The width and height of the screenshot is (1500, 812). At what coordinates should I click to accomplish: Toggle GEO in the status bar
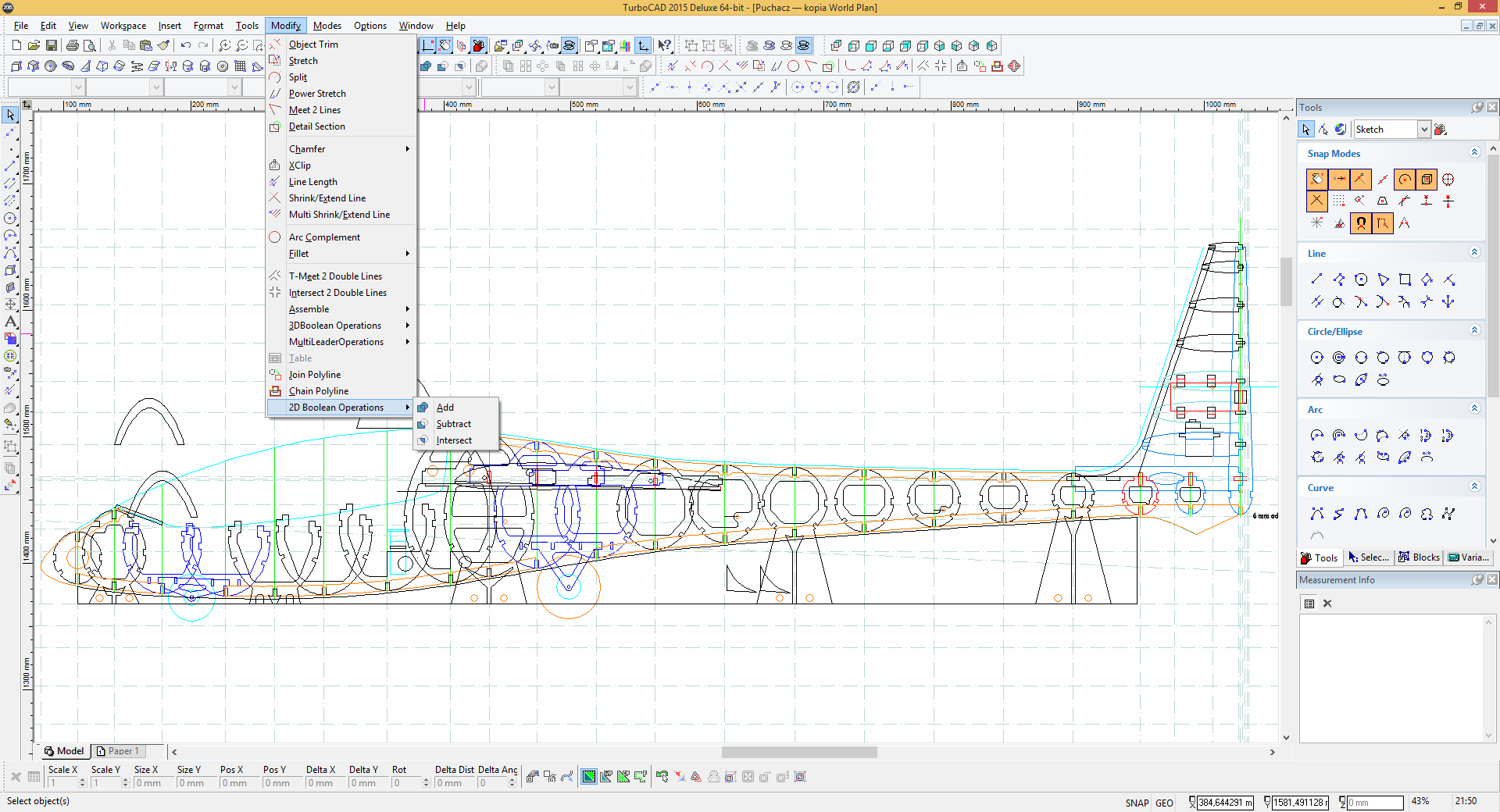click(x=1164, y=803)
